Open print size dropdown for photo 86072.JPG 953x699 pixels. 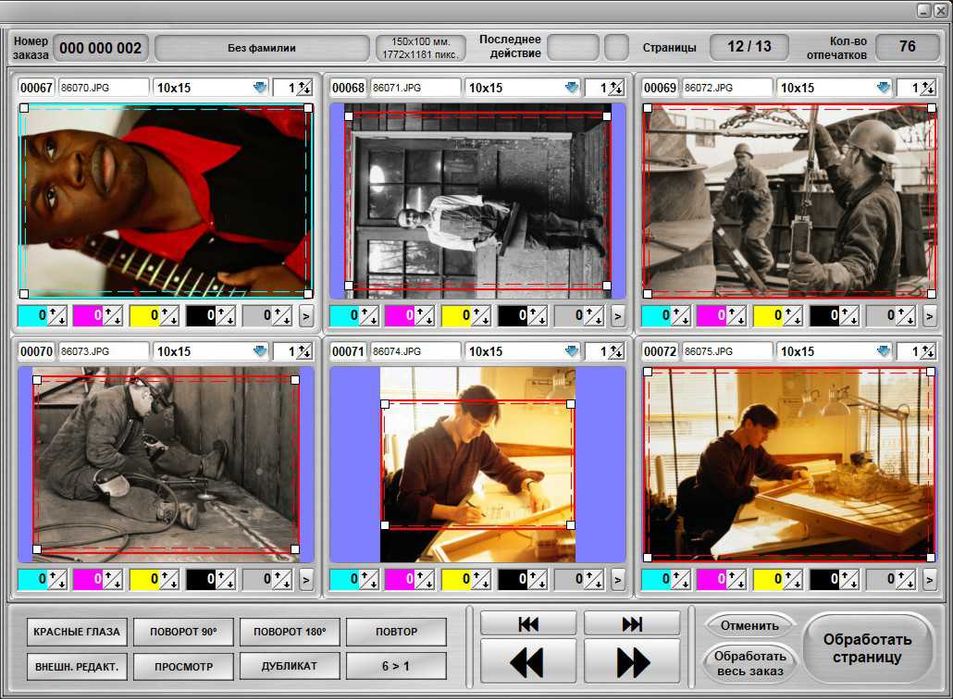(x=883, y=88)
